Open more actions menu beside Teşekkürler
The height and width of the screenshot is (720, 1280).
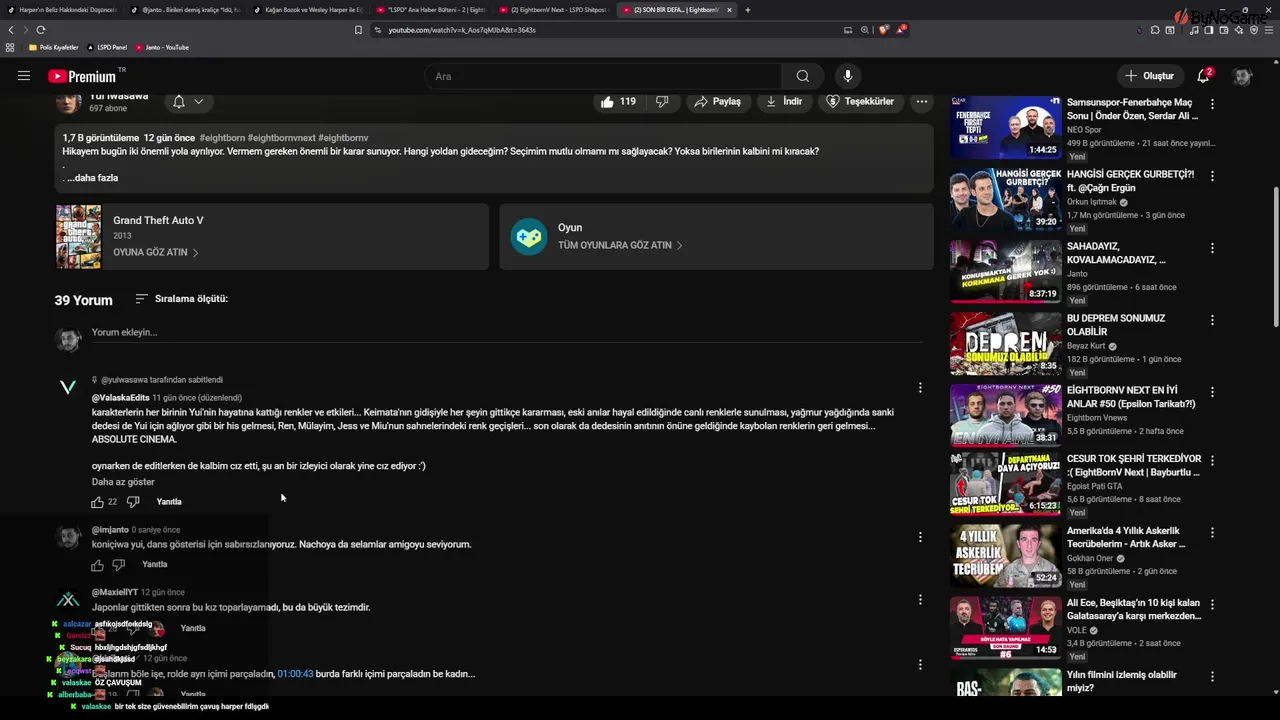pyautogui.click(x=922, y=101)
